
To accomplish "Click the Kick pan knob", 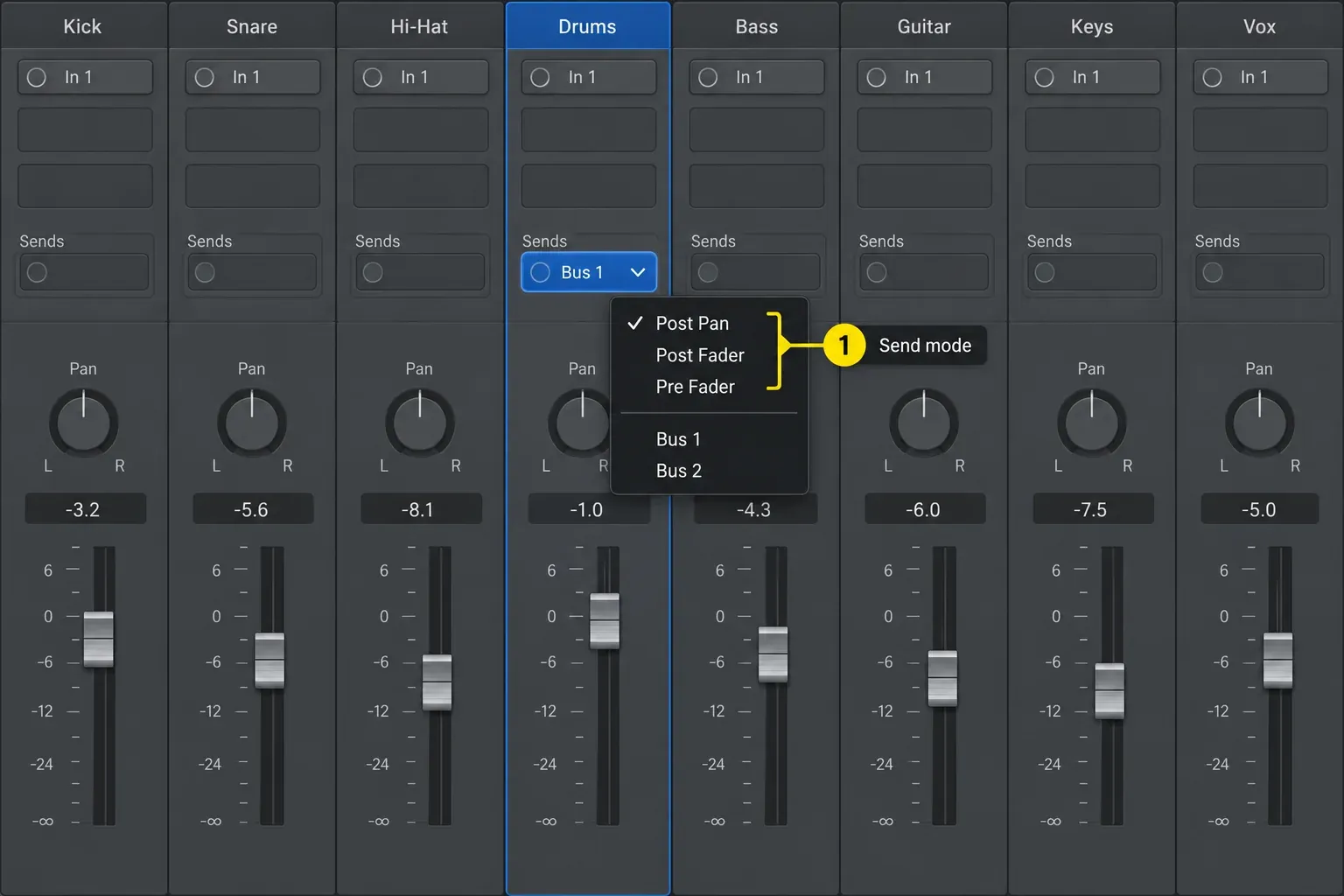I will pos(84,423).
